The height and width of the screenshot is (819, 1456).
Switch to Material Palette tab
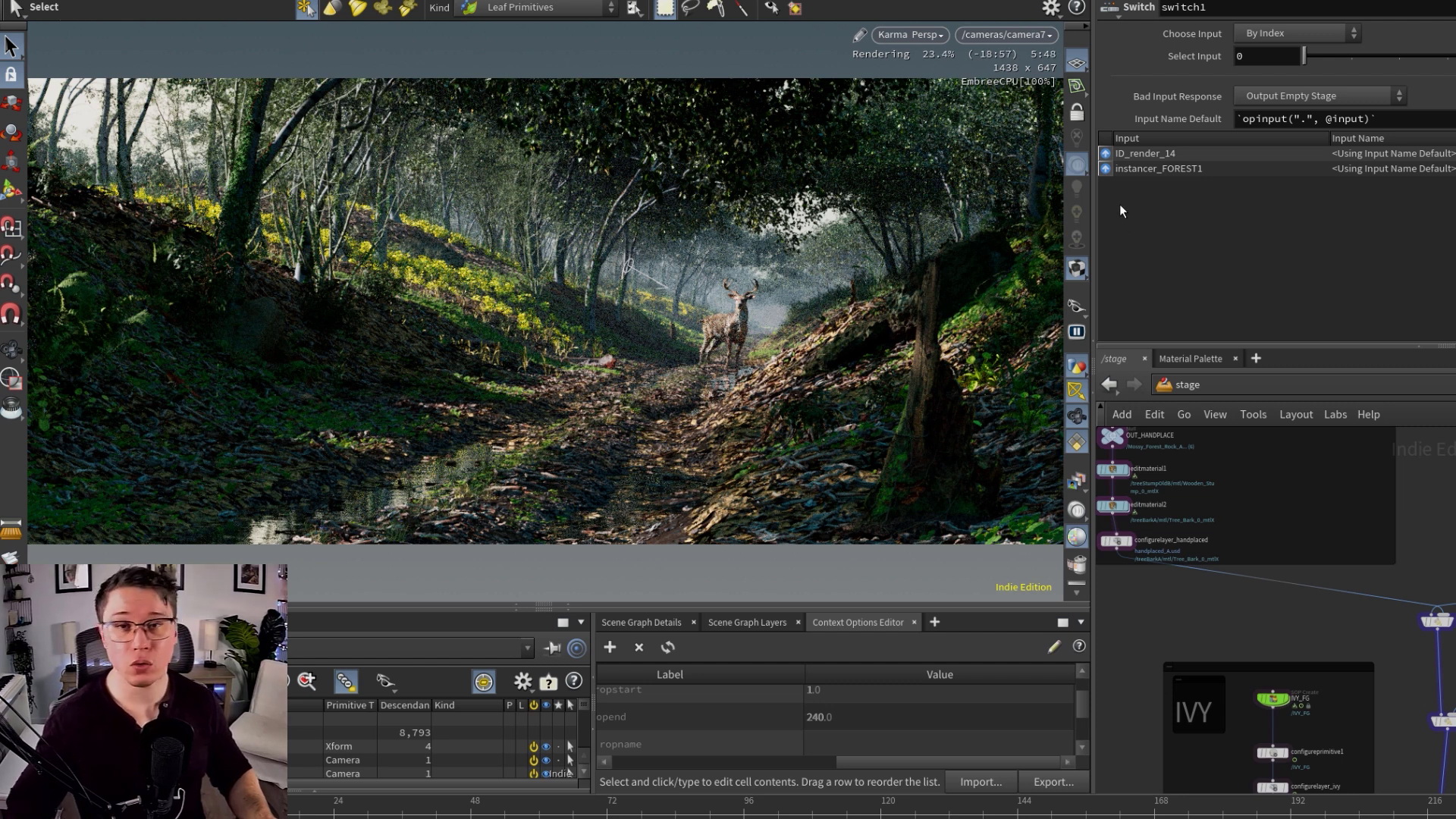(1191, 359)
